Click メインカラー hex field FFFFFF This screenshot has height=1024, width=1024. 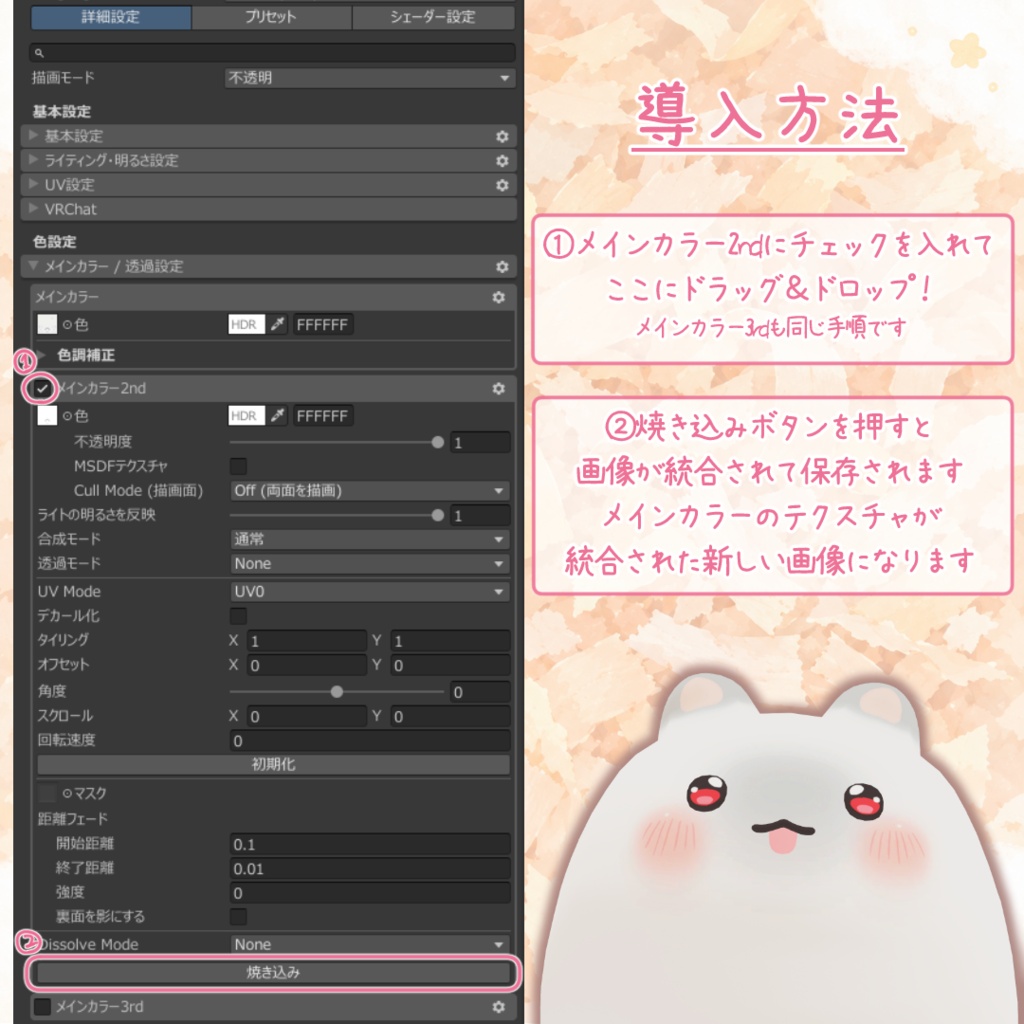323,325
